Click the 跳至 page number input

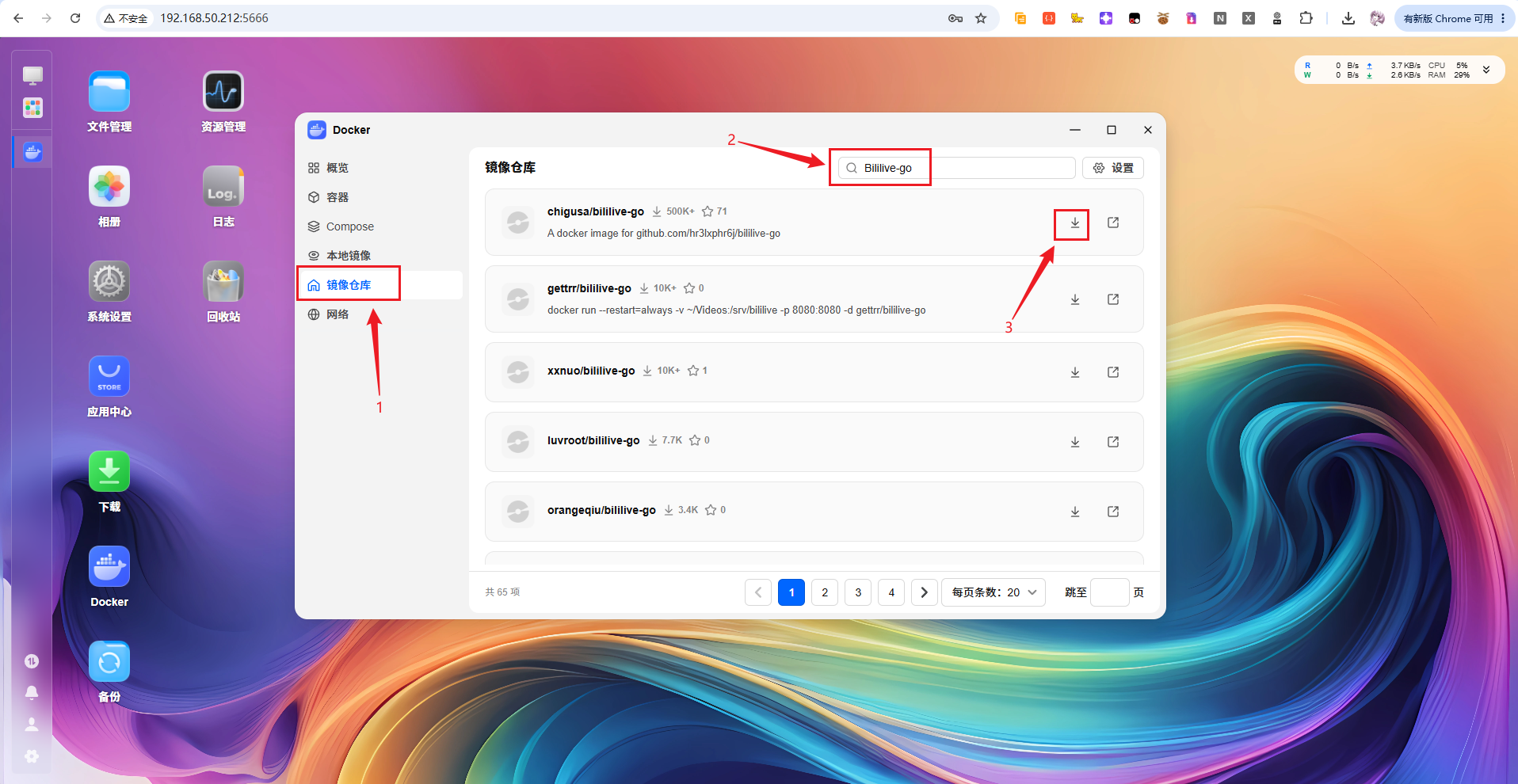click(1110, 592)
